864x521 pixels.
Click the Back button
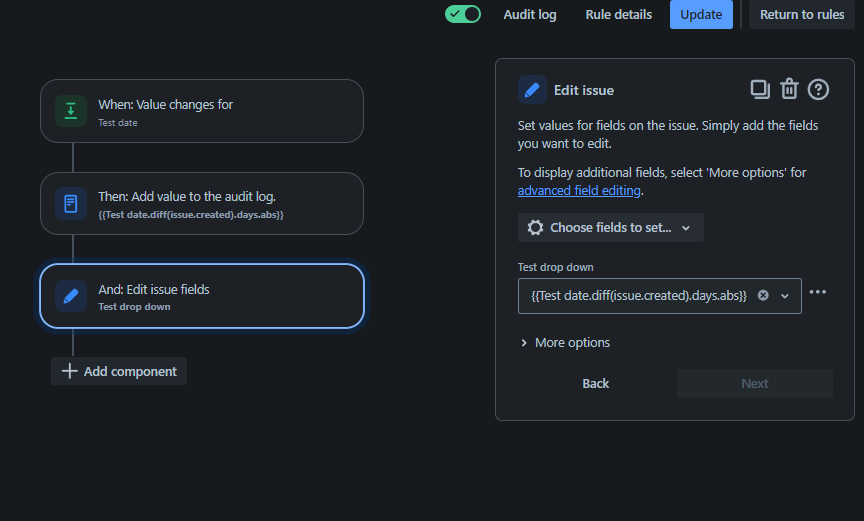pyautogui.click(x=596, y=383)
